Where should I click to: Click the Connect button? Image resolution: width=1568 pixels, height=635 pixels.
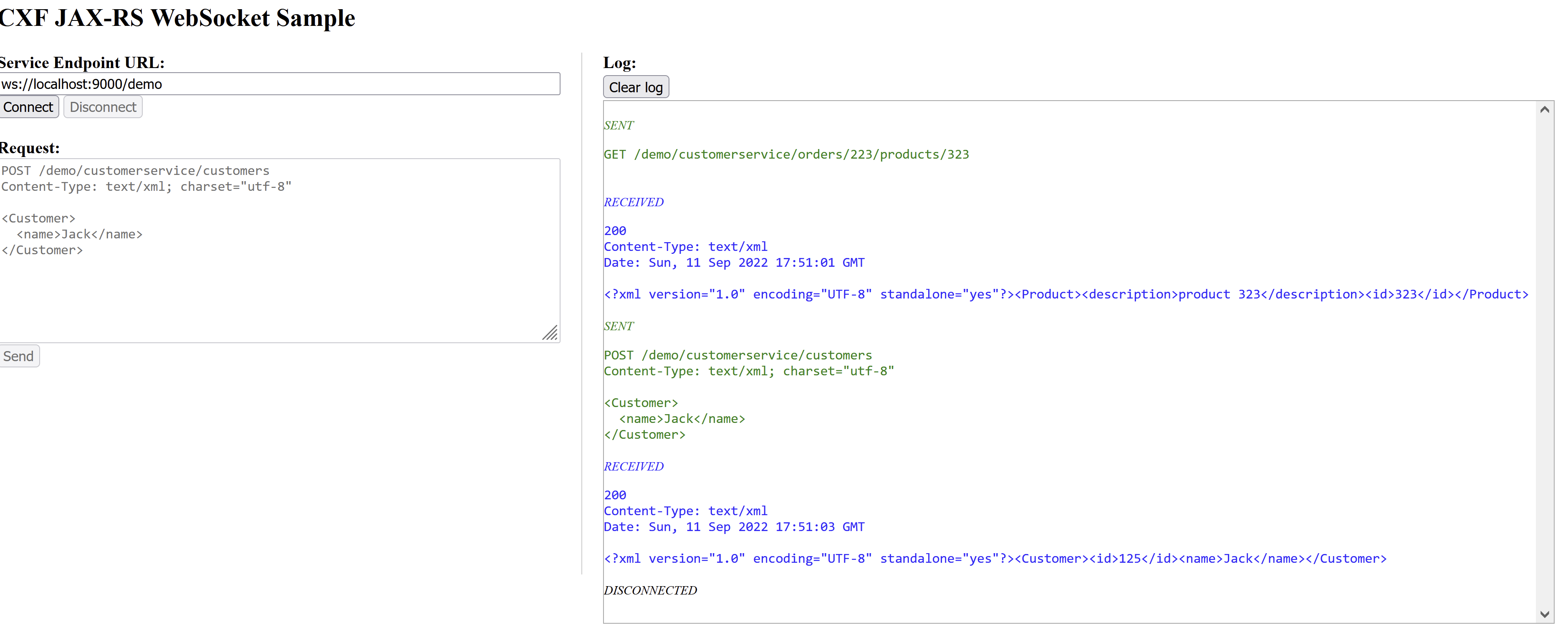click(x=29, y=107)
